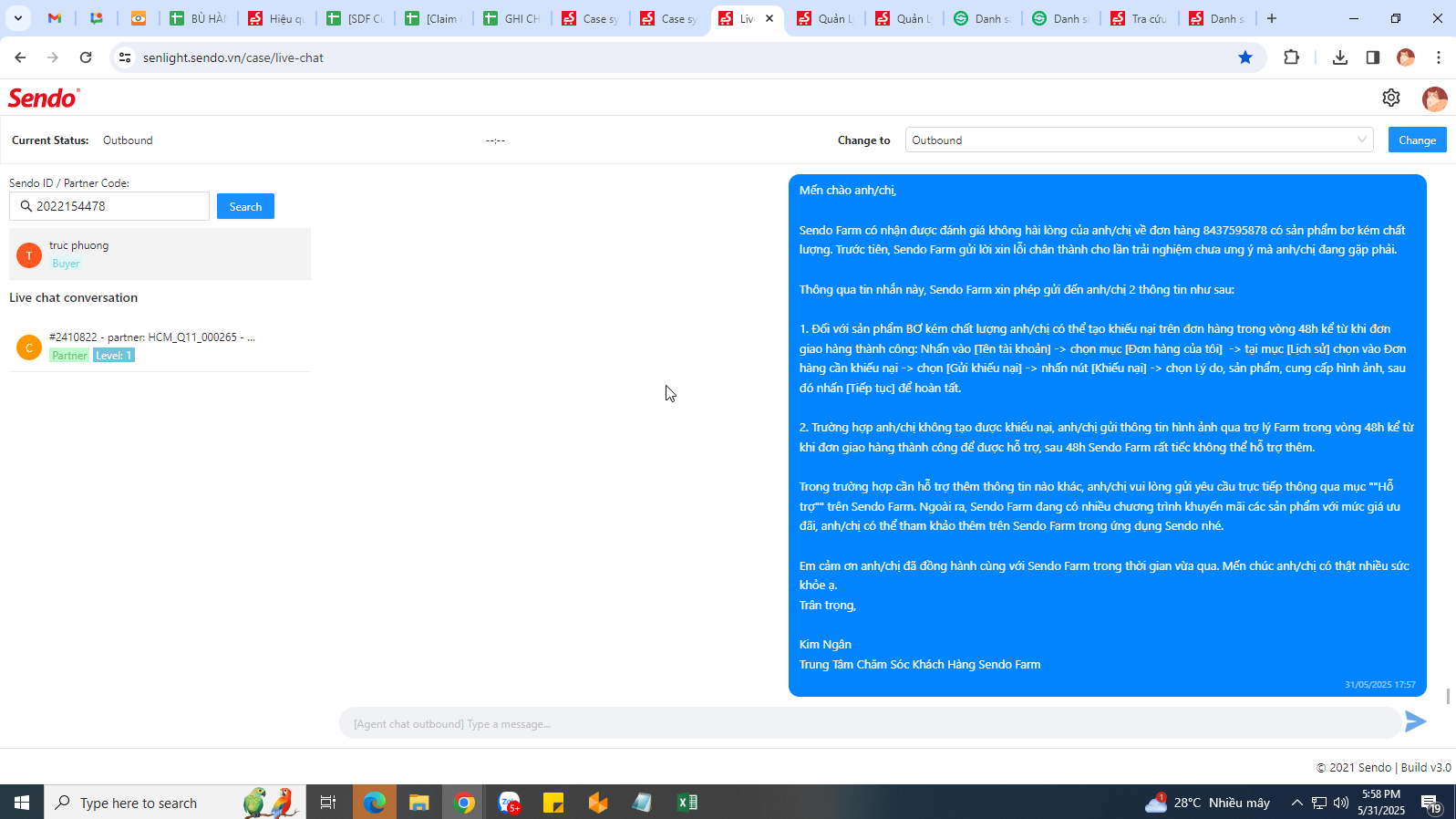The width and height of the screenshot is (1456, 819).
Task: Show hidden system tray icons
Action: pyautogui.click(x=1296, y=803)
